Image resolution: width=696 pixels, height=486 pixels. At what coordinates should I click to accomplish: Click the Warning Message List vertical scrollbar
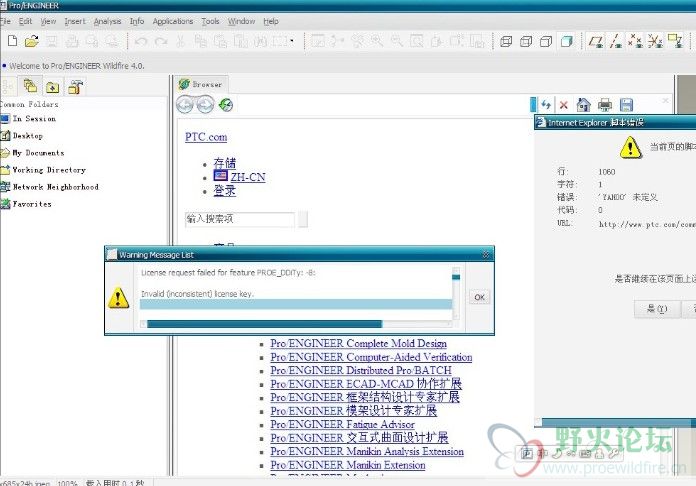click(x=455, y=293)
